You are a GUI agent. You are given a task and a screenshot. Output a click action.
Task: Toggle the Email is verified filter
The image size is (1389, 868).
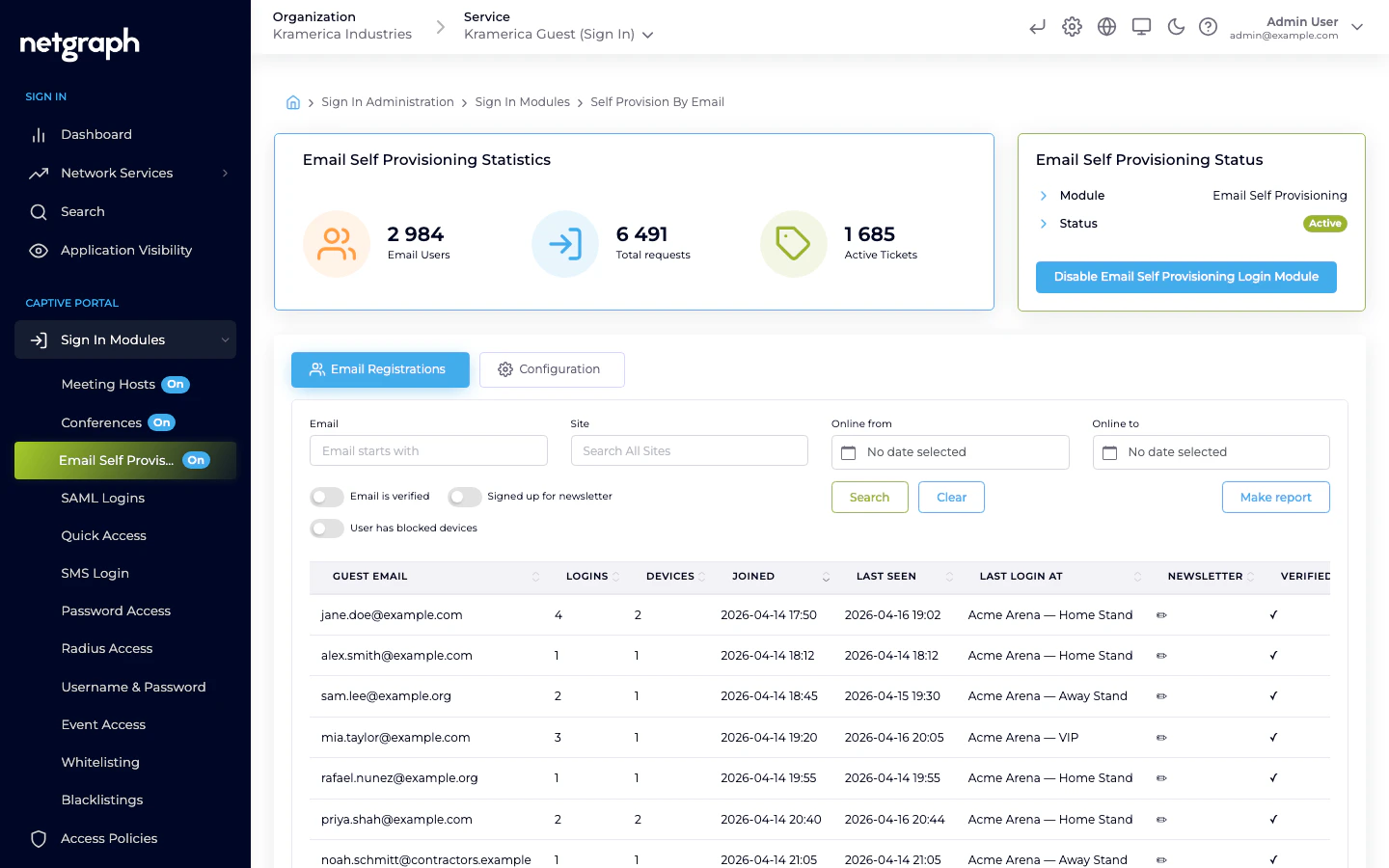326,497
